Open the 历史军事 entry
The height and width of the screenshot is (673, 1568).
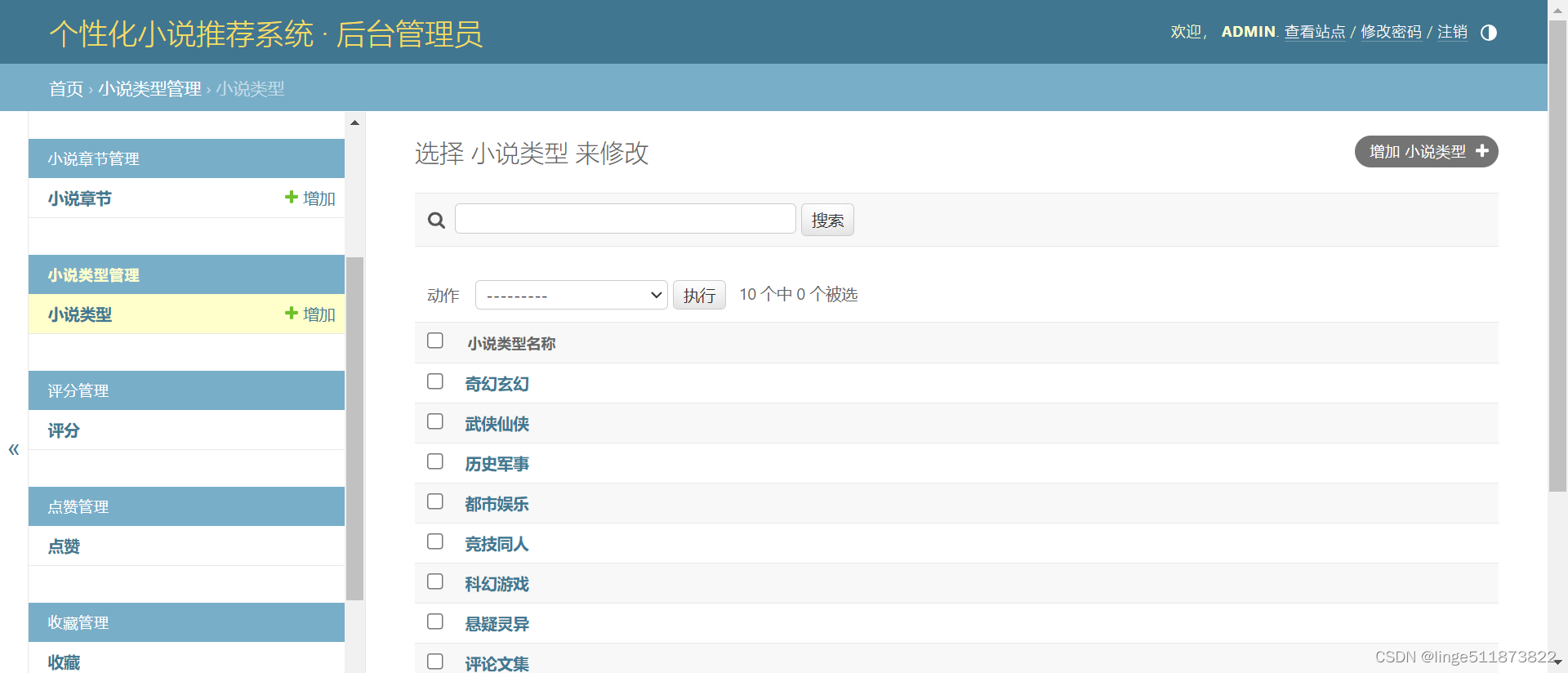(x=497, y=464)
